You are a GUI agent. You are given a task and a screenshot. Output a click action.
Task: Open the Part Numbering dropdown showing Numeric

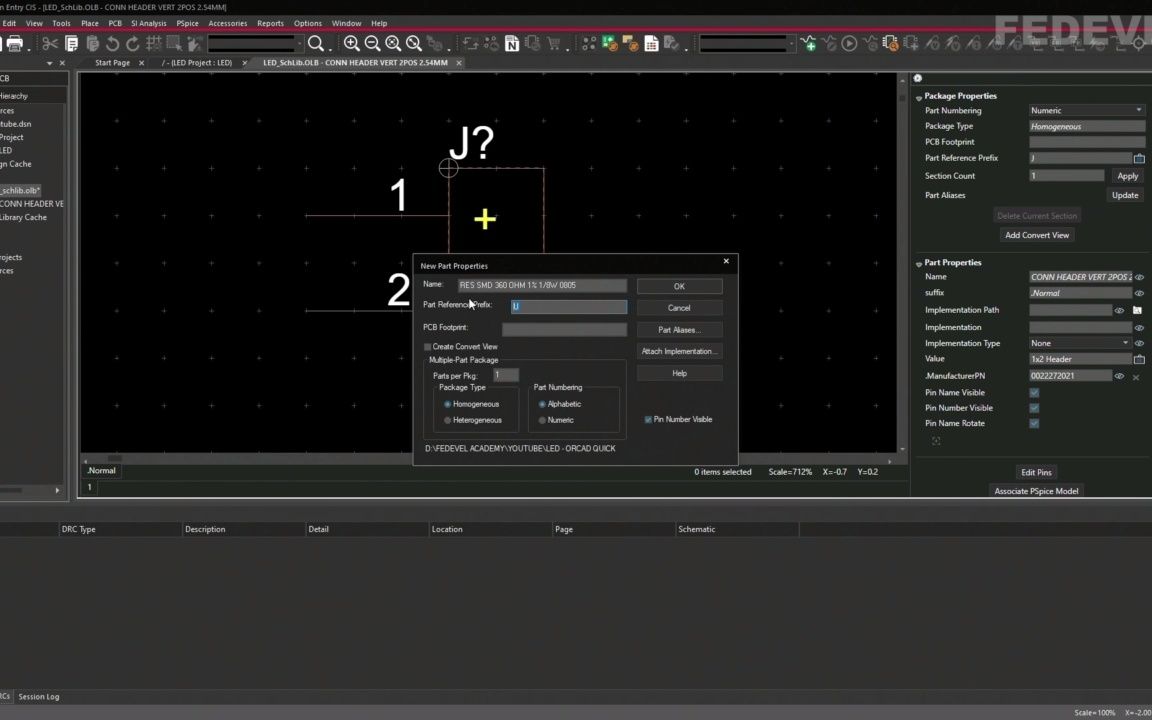click(1138, 110)
